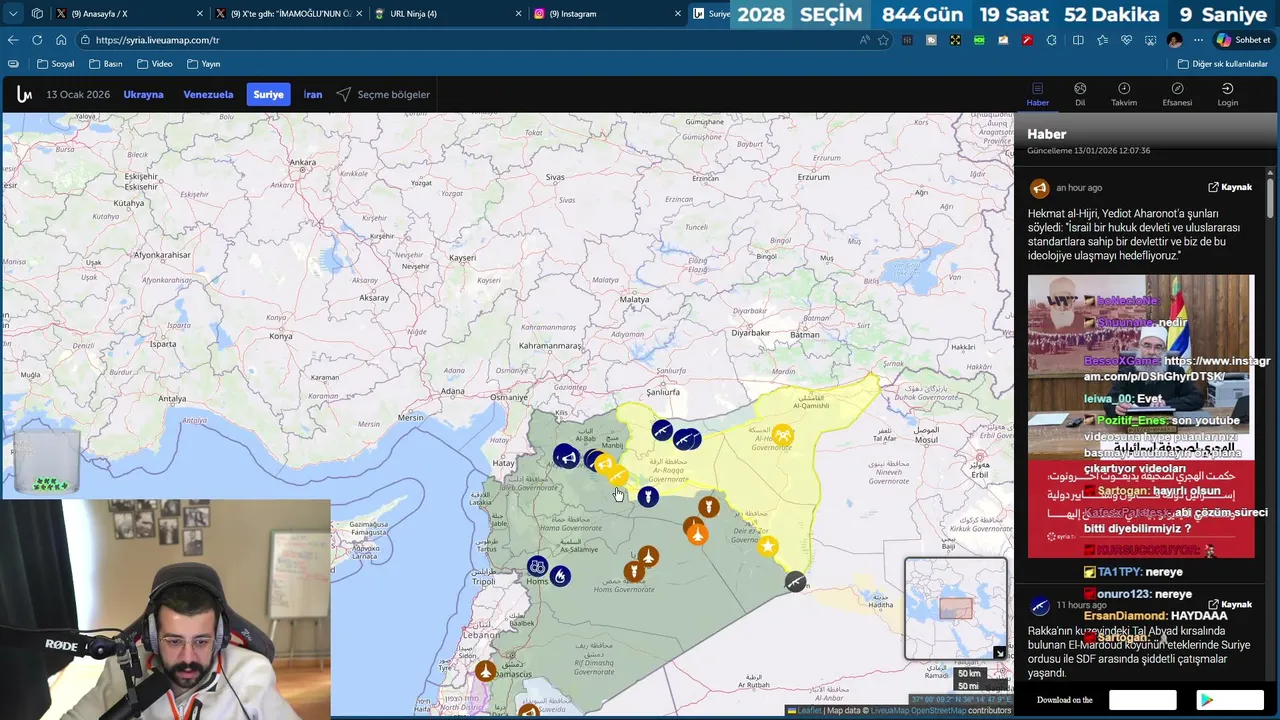1280x720 pixels.
Task: Open the brown jet marker above Homs Governorate label
Action: click(x=648, y=556)
